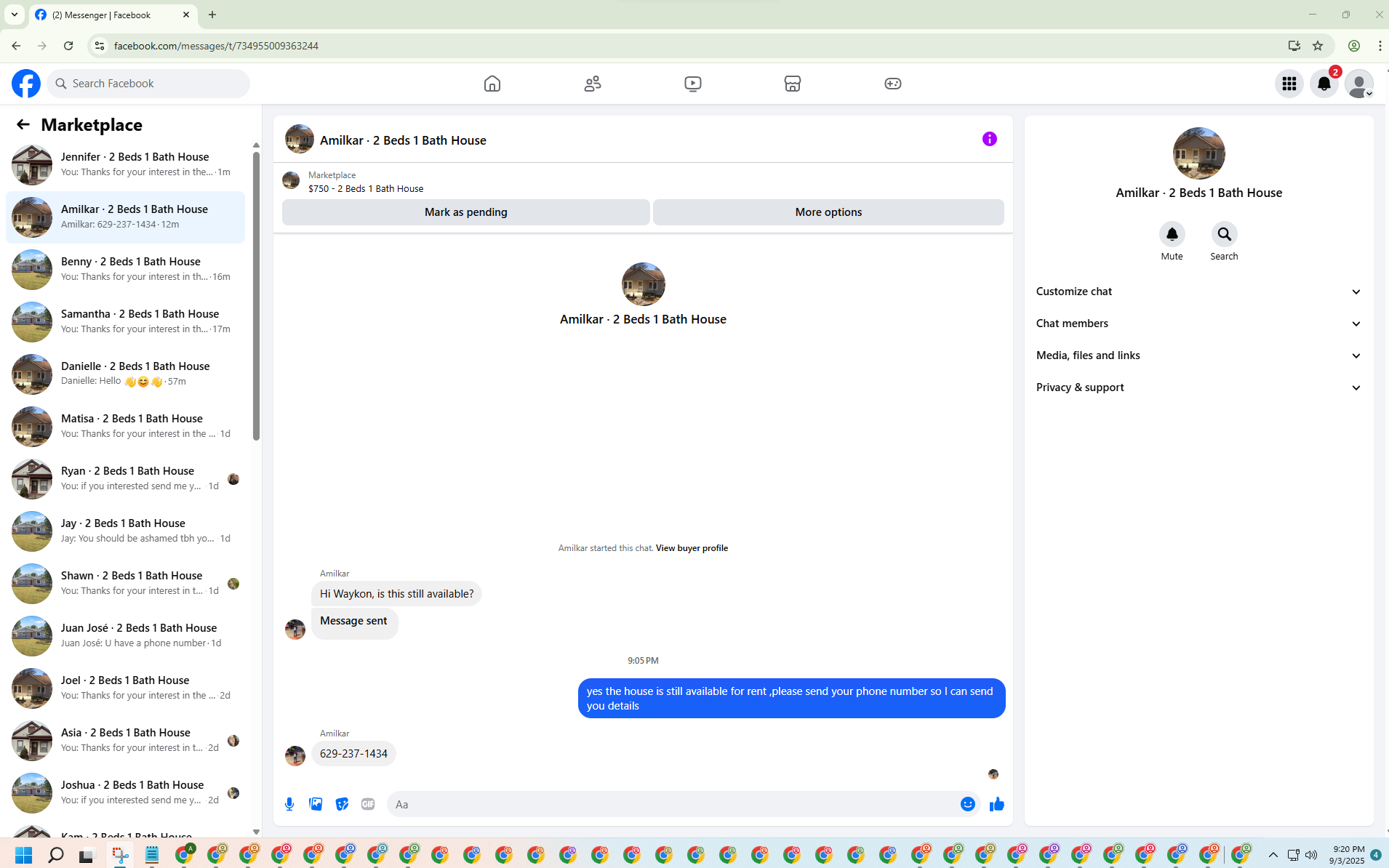This screenshot has width=1389, height=868.
Task: Click the phone number message 629-237-1434
Action: (x=353, y=754)
